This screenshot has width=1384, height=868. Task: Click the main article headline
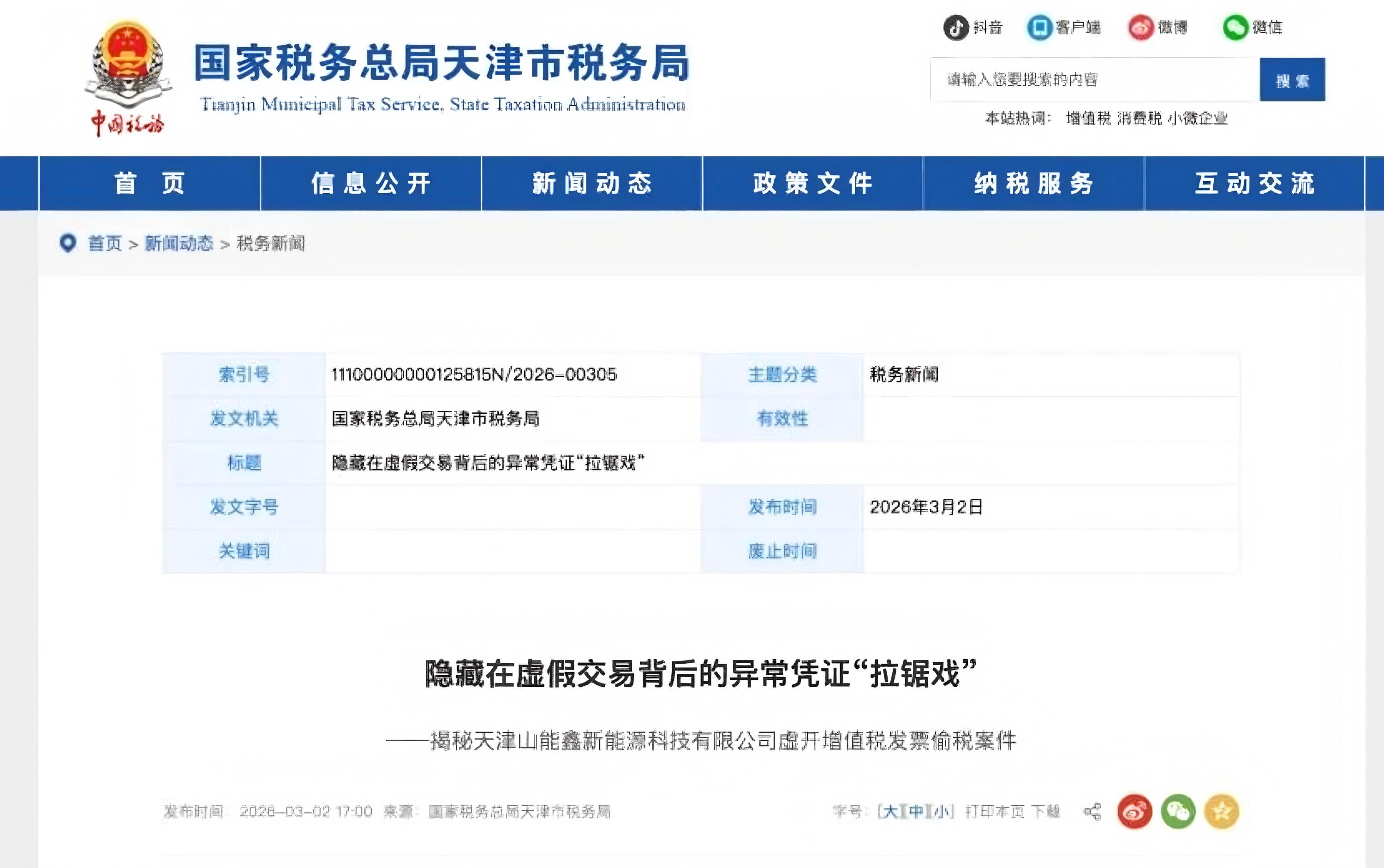pyautogui.click(x=701, y=674)
